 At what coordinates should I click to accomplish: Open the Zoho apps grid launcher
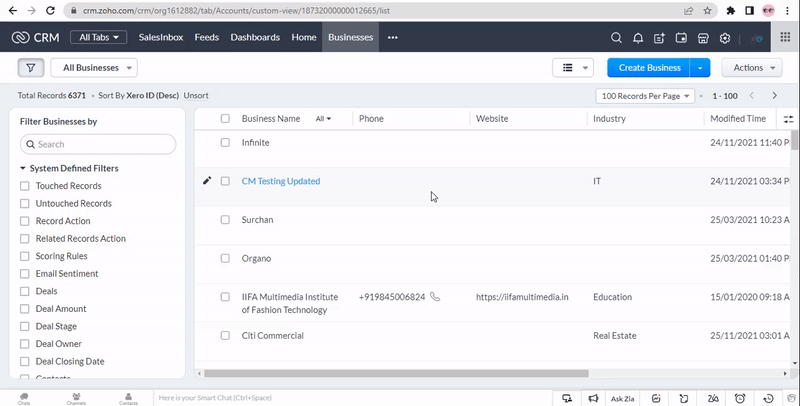pyautogui.click(x=785, y=37)
